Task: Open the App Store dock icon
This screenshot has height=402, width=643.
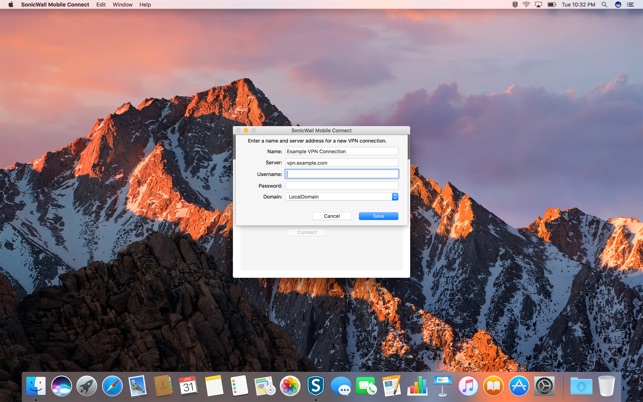Action: tap(519, 385)
